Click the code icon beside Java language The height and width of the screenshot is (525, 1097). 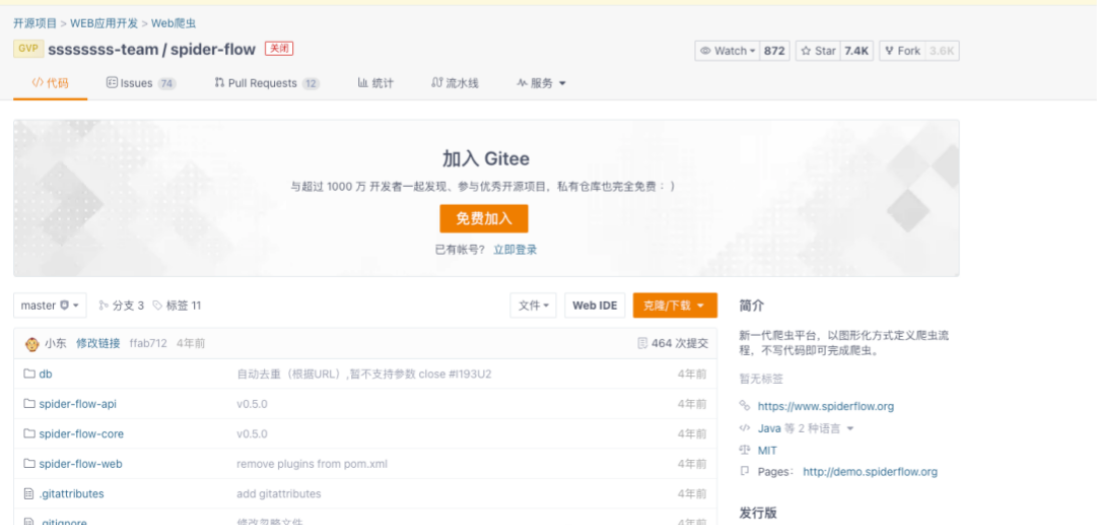point(745,428)
